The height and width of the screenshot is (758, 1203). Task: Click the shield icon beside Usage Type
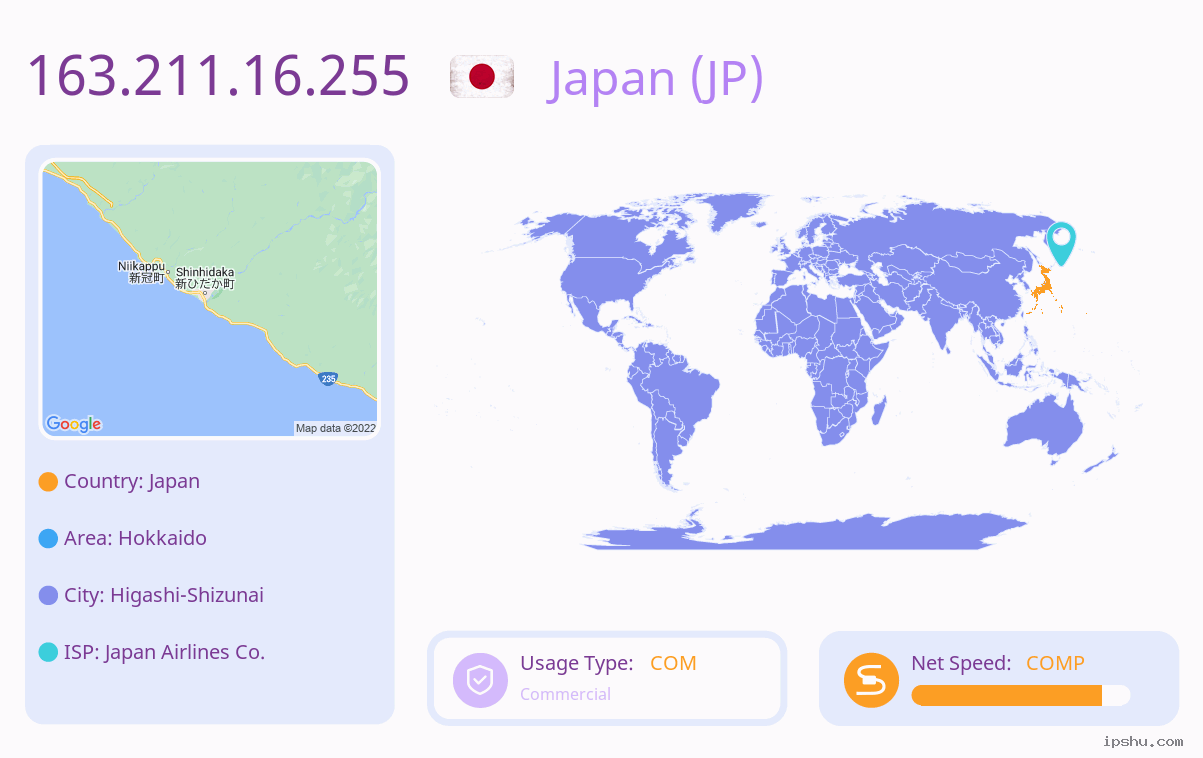481,680
